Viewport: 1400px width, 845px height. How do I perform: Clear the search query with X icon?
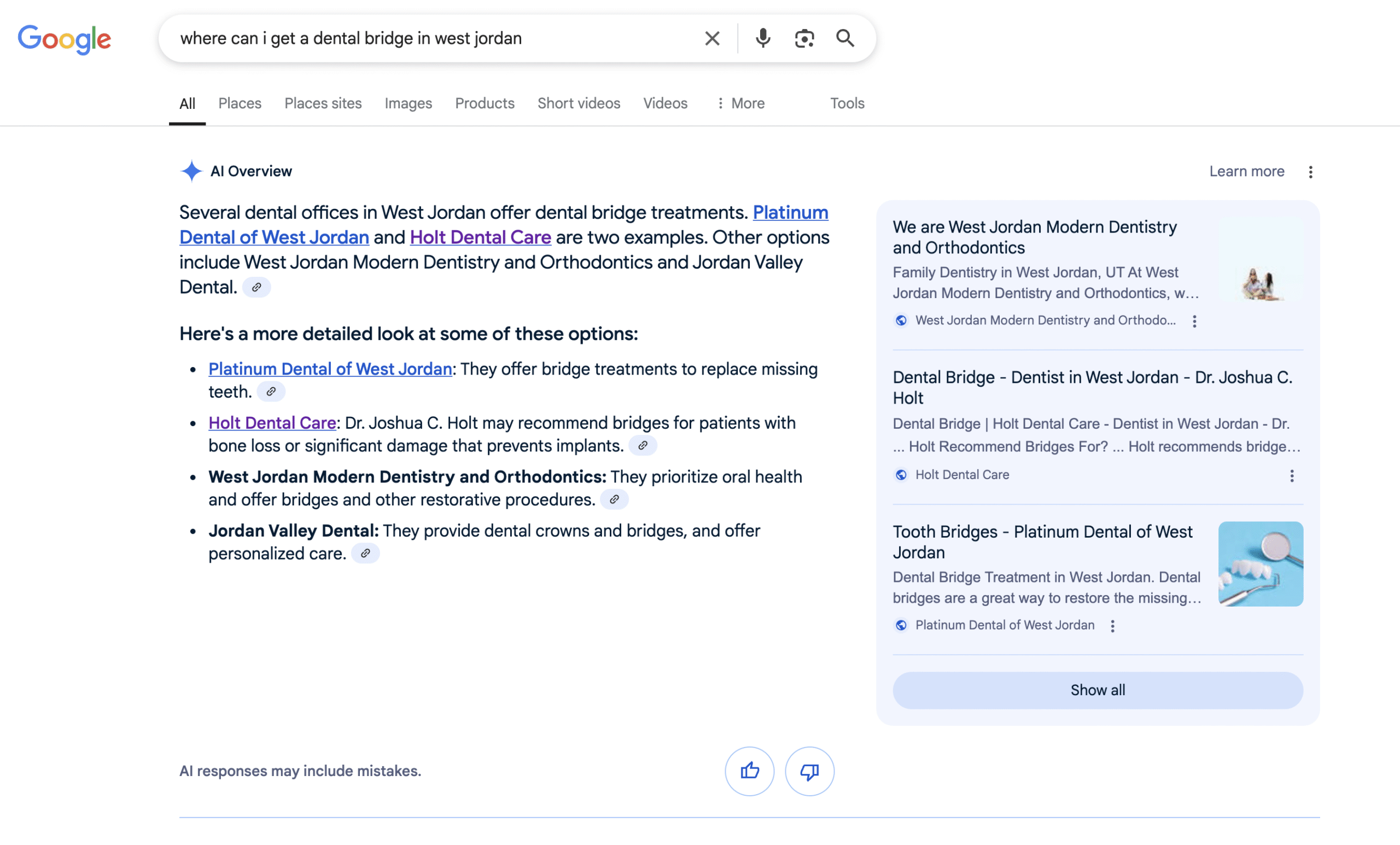(712, 38)
